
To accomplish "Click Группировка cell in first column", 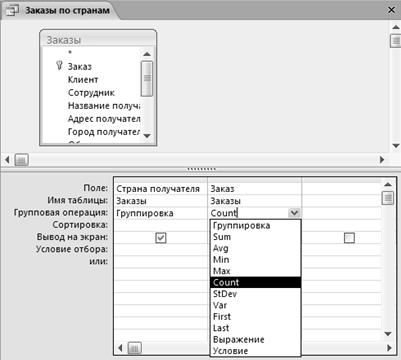I will [x=160, y=213].
